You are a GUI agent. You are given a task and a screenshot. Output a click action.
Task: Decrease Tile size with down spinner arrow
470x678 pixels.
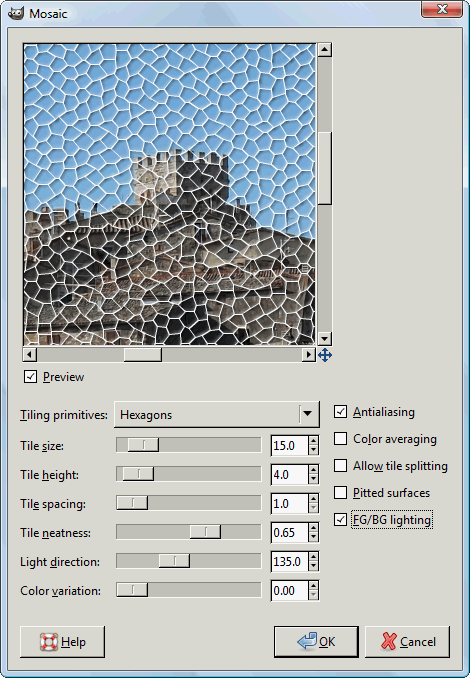click(313, 450)
